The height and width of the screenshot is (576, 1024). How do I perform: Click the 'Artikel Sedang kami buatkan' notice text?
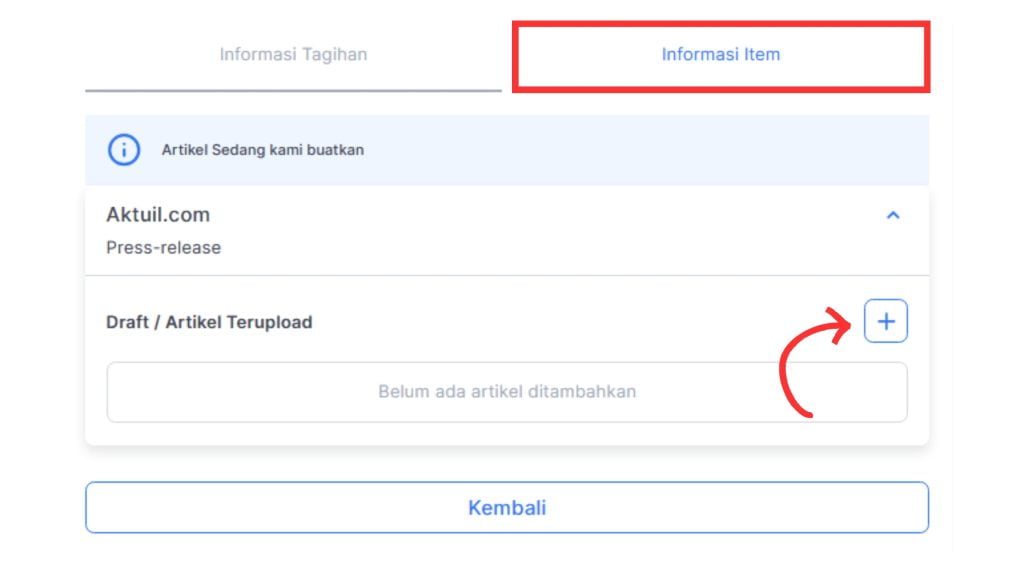263,150
